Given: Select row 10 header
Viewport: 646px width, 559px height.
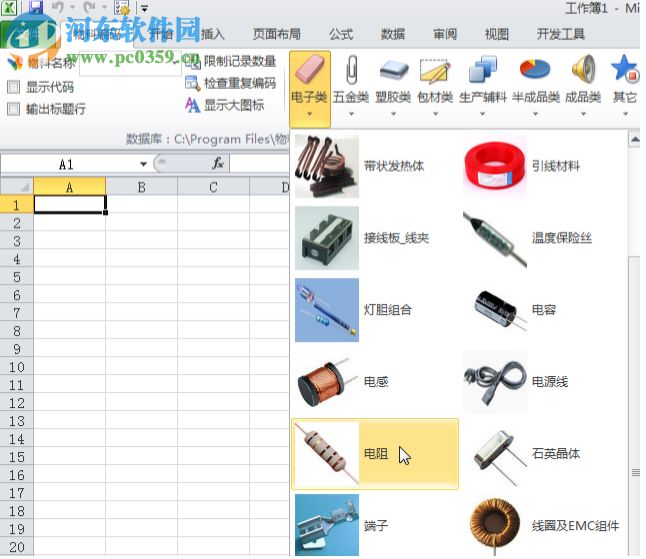Looking at the screenshot, I should tap(16, 367).
